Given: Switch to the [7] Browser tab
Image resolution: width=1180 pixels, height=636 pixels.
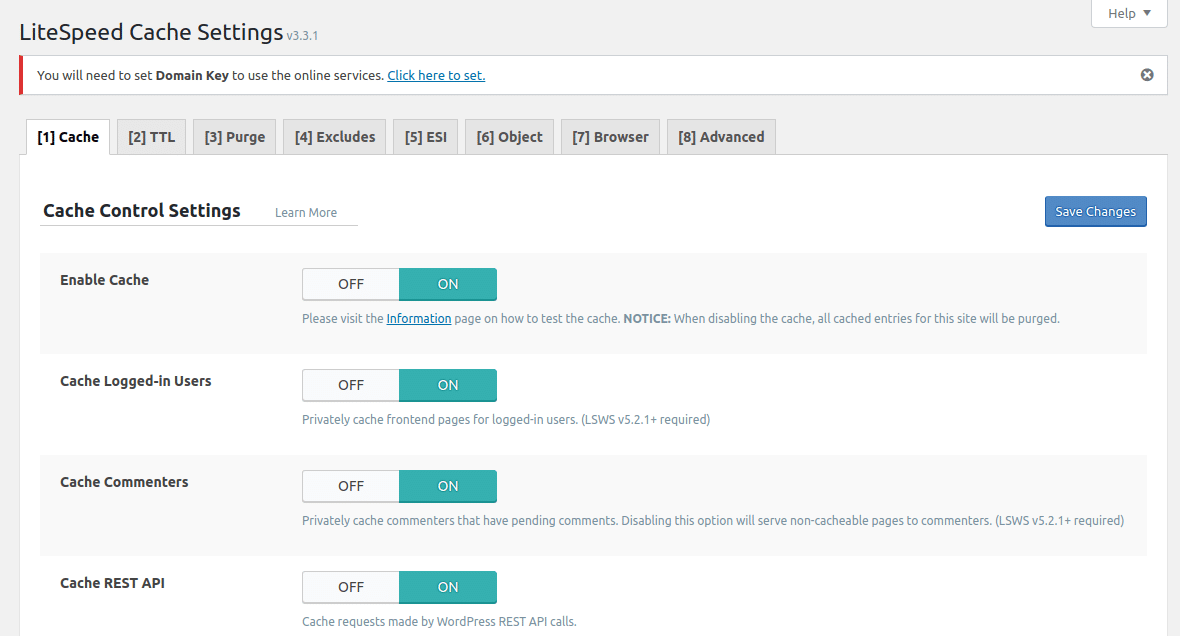Looking at the screenshot, I should (610, 137).
